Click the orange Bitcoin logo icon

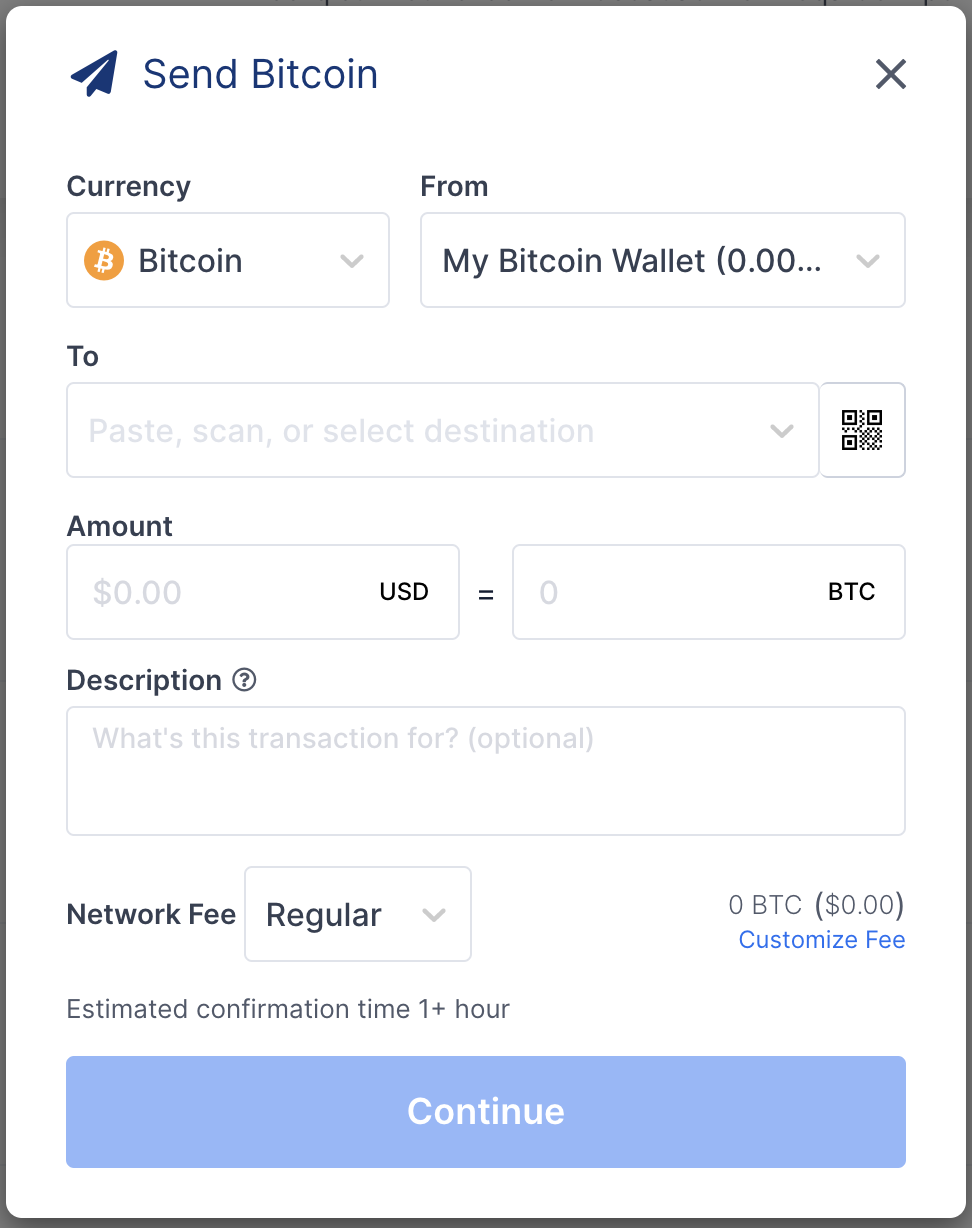click(104, 261)
